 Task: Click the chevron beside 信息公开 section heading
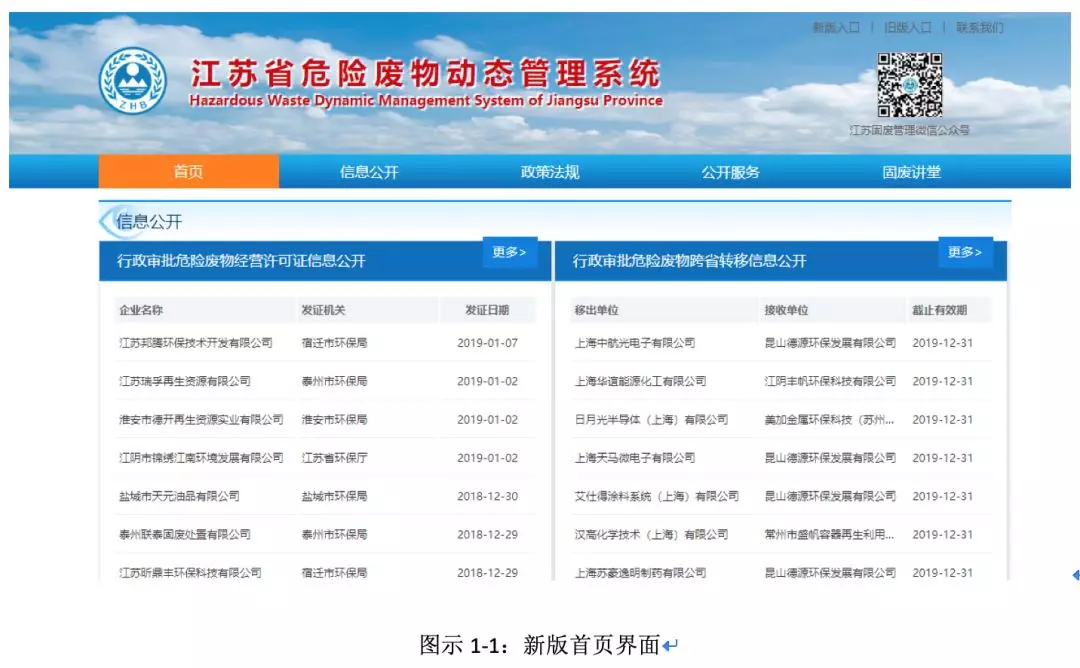pyautogui.click(x=105, y=221)
